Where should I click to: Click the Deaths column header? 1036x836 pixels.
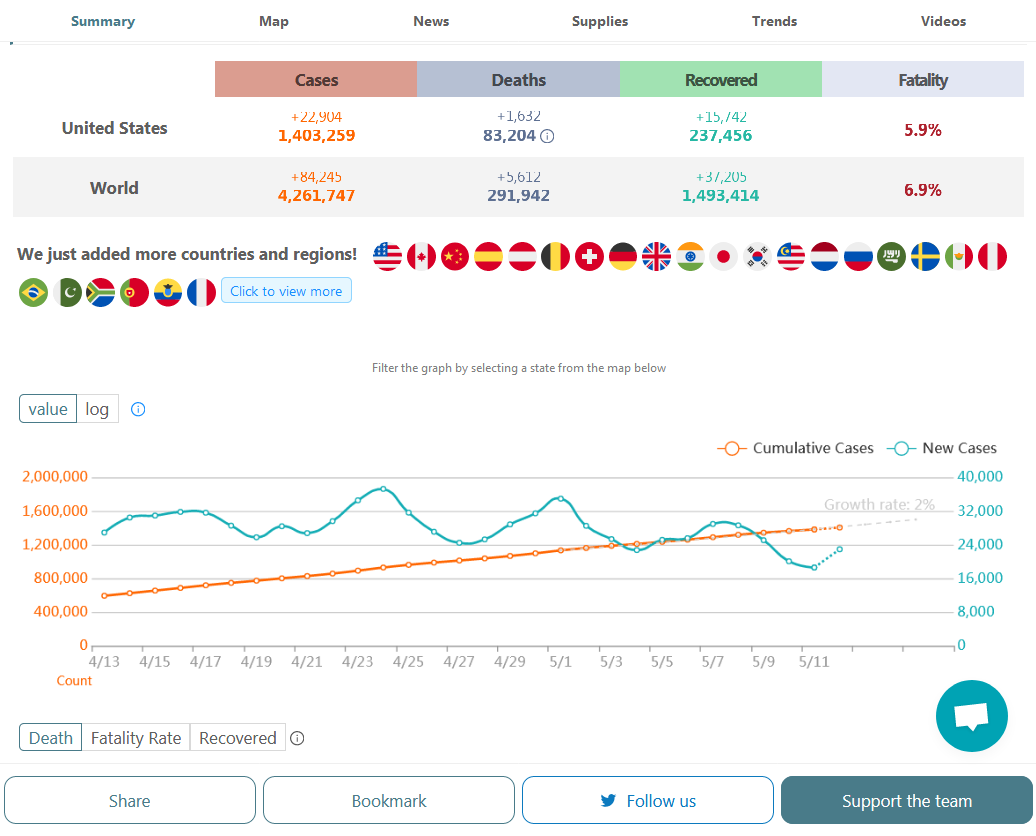(x=519, y=79)
